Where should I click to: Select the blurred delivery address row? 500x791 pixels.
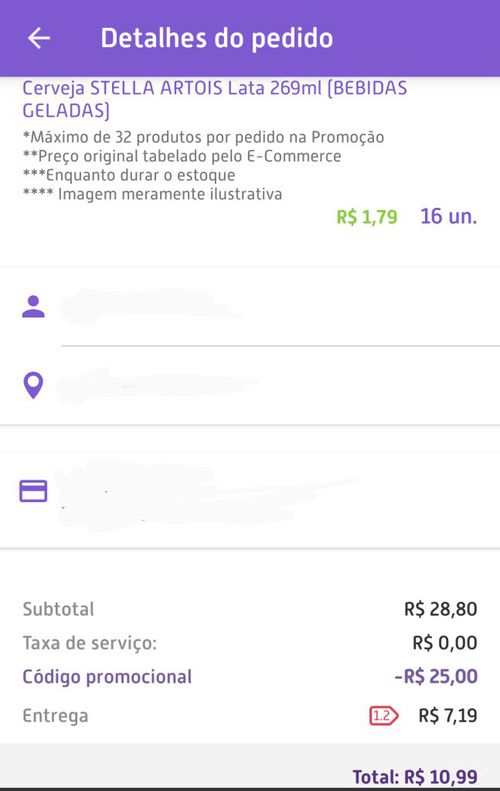pos(252,386)
